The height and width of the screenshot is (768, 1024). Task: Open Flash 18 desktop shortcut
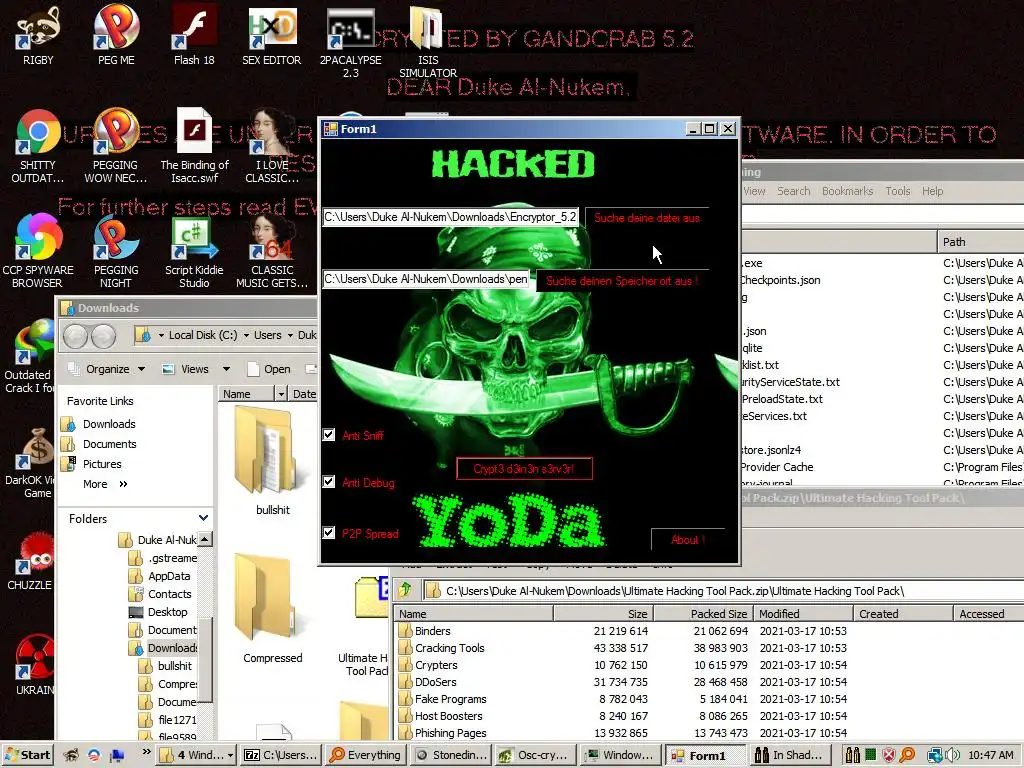(x=194, y=36)
